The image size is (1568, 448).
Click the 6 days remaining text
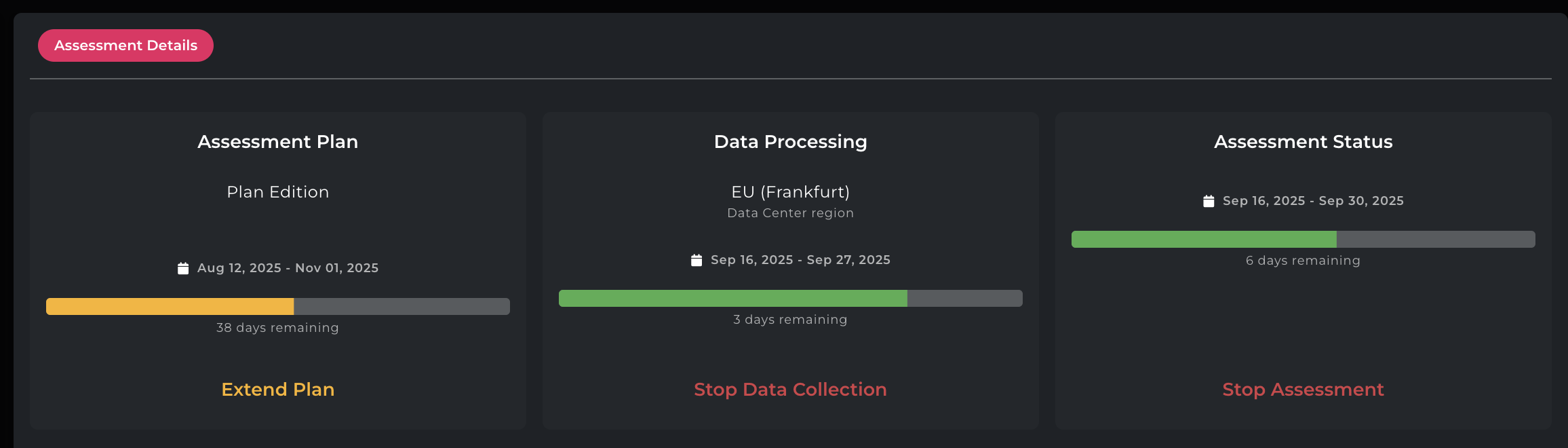tap(1303, 261)
